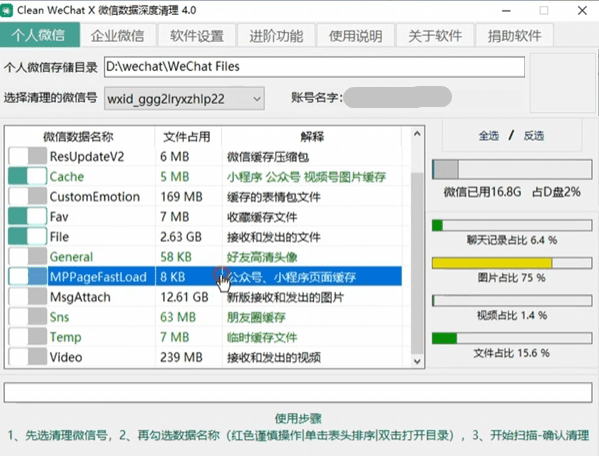Disable the Fav switch

coord(28,217)
